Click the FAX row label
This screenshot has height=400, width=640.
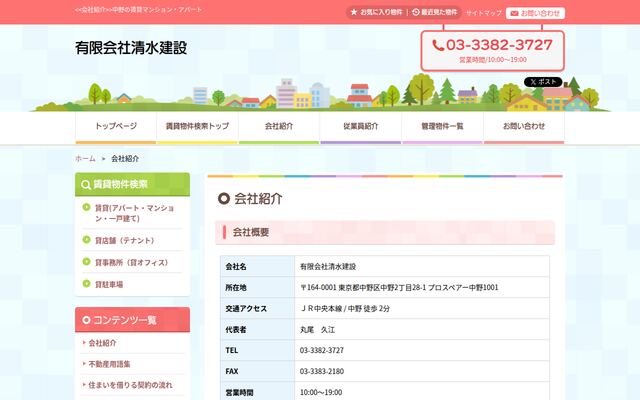[258, 371]
